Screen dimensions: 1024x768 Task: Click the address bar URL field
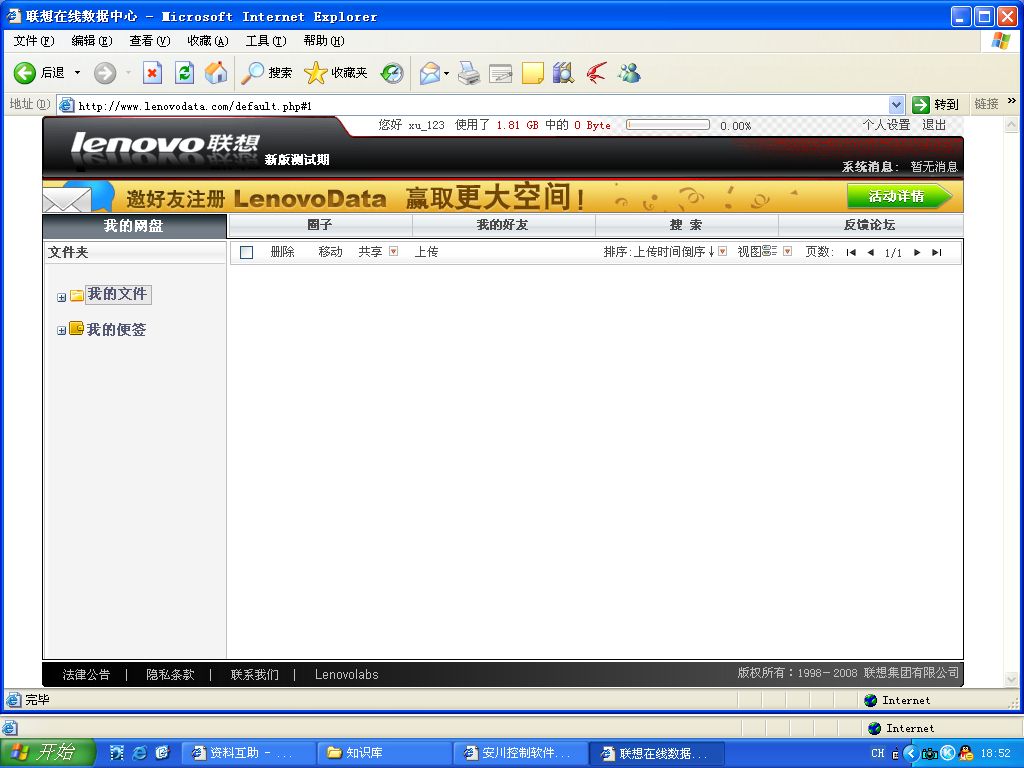pyautogui.click(x=480, y=105)
